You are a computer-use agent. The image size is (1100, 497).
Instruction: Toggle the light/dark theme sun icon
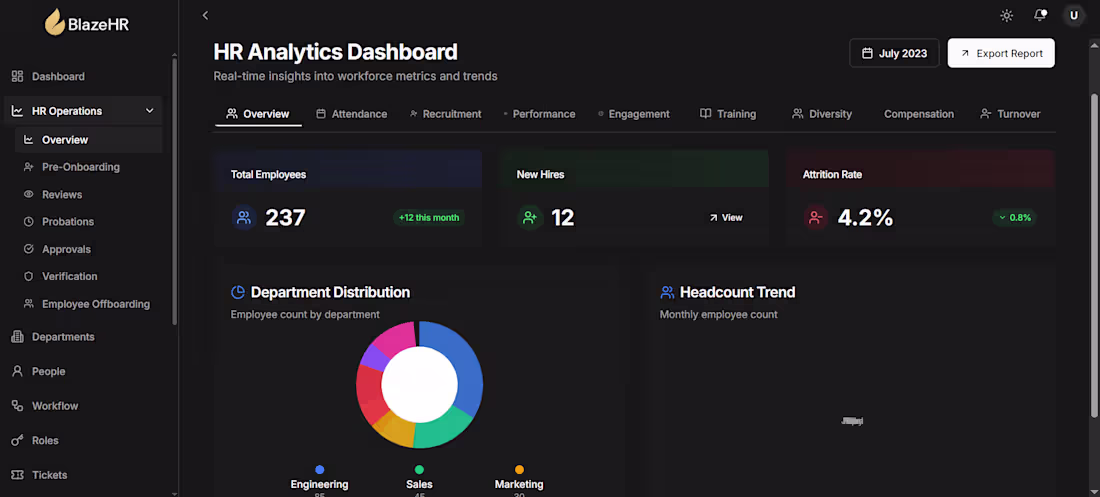tap(1007, 15)
